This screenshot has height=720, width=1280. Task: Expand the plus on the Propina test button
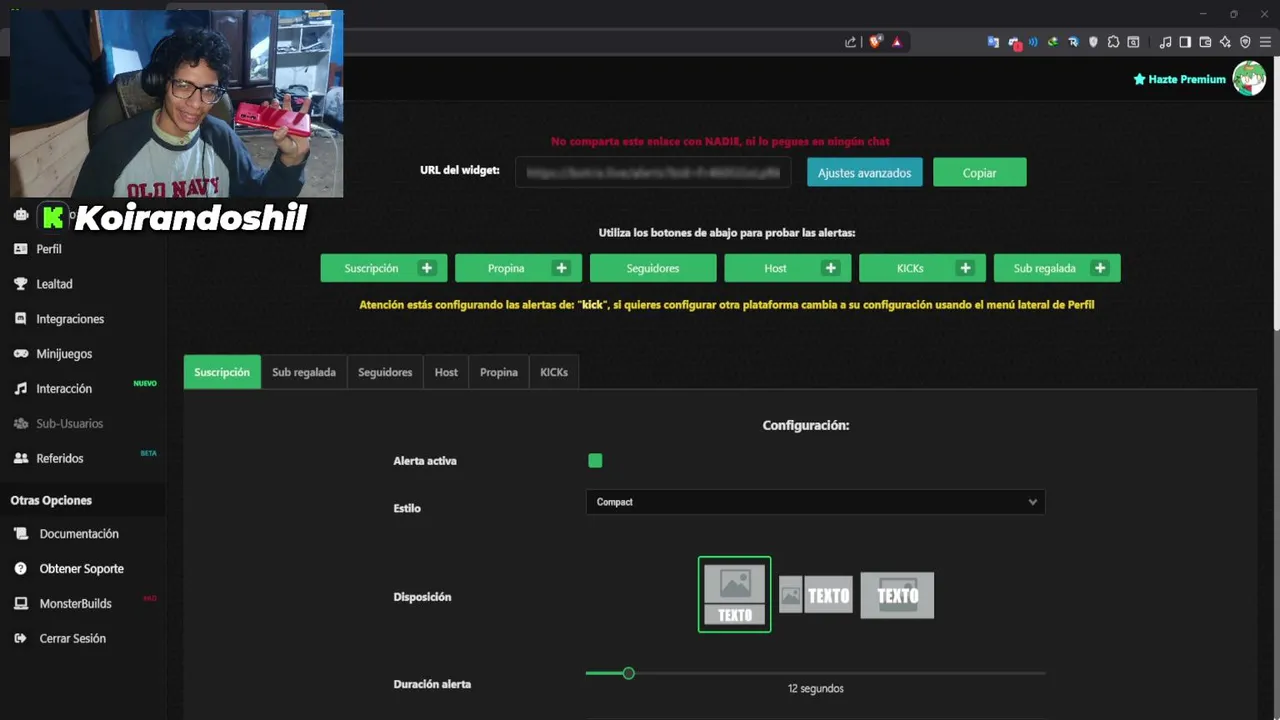[561, 268]
